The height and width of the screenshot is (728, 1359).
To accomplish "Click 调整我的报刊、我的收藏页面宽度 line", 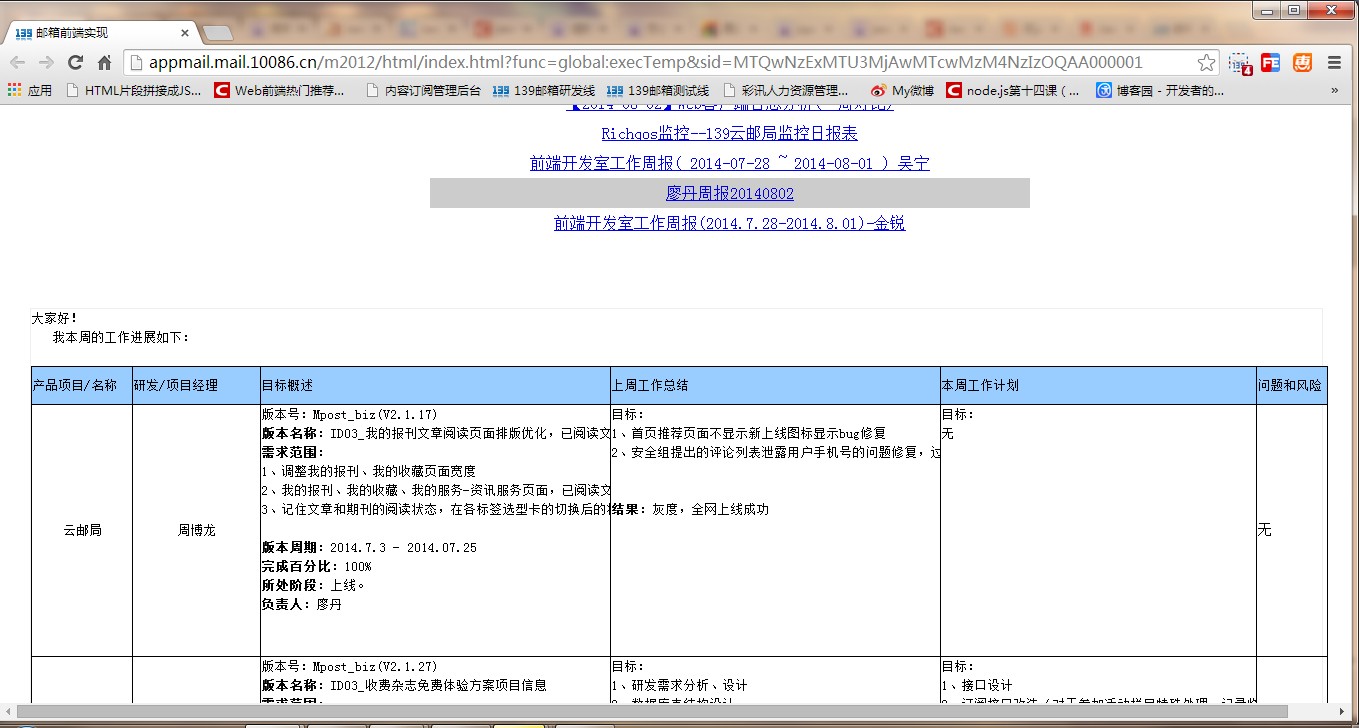I will click(x=368, y=471).
